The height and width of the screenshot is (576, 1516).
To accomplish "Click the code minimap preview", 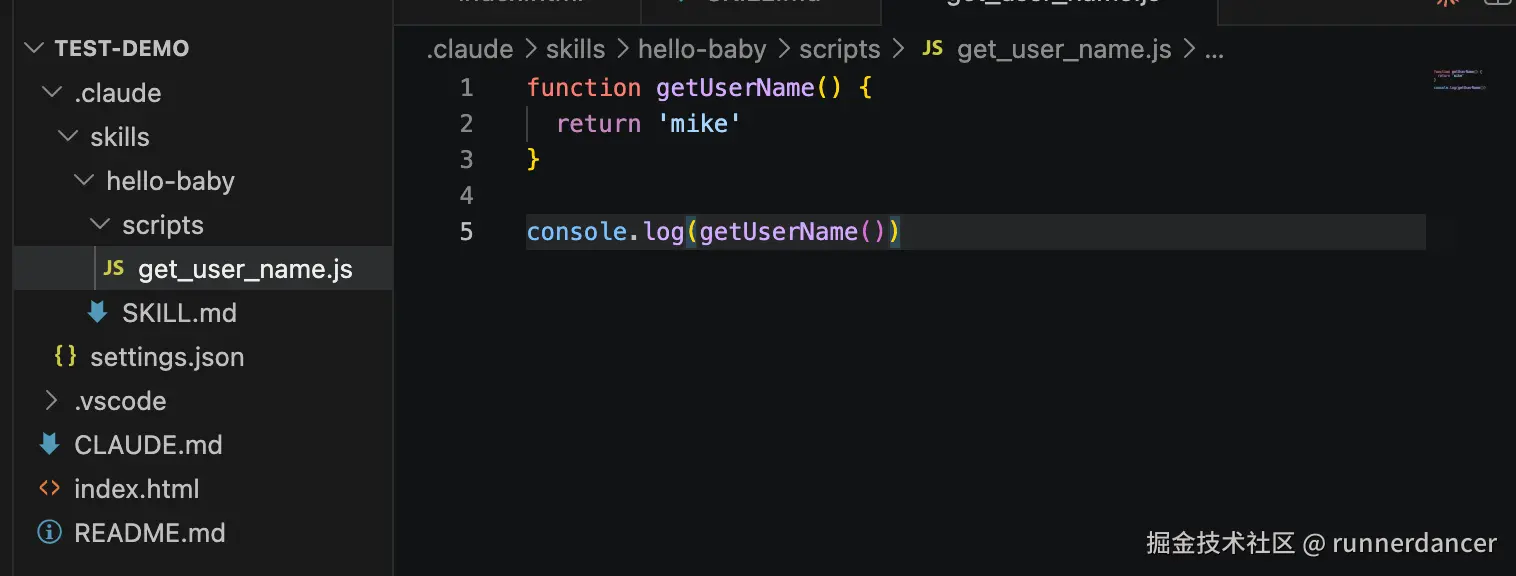I will [x=1460, y=80].
